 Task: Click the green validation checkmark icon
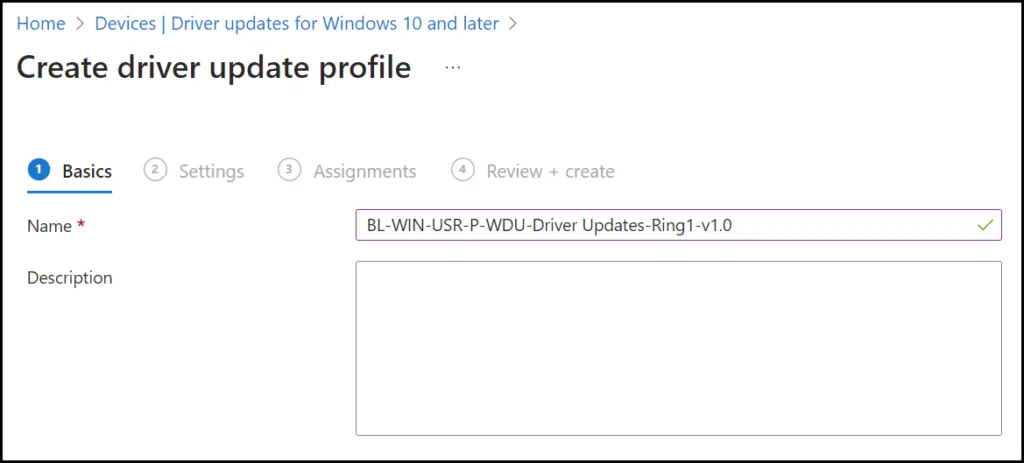985,225
